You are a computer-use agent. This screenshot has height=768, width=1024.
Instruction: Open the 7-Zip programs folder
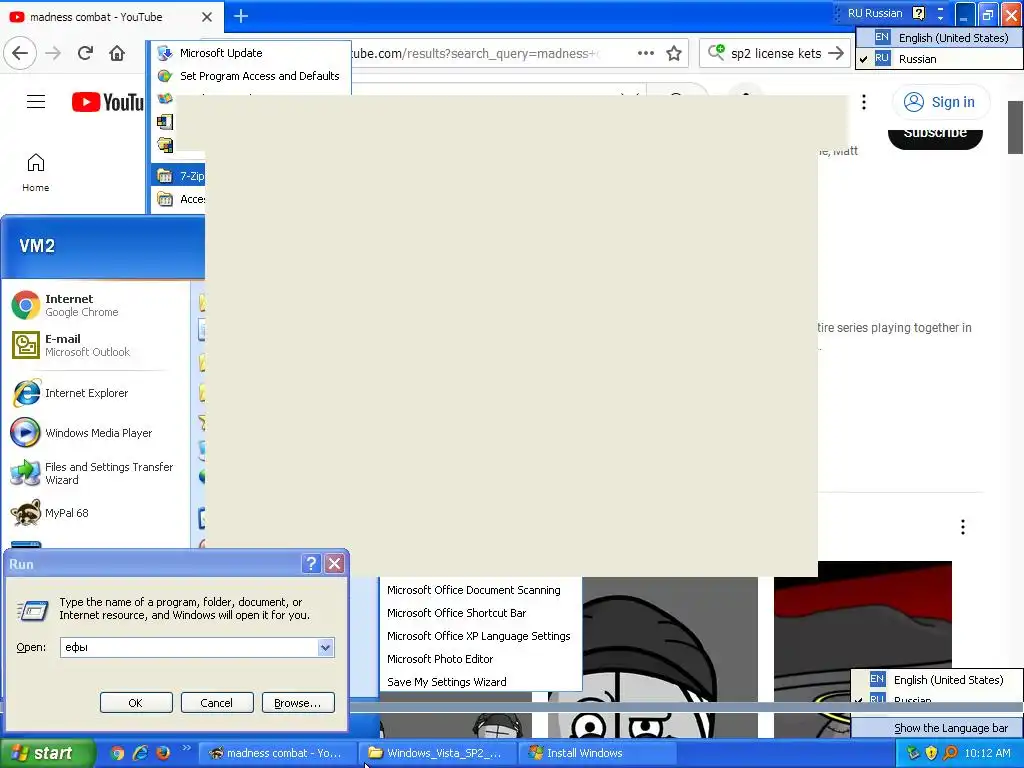pos(180,176)
